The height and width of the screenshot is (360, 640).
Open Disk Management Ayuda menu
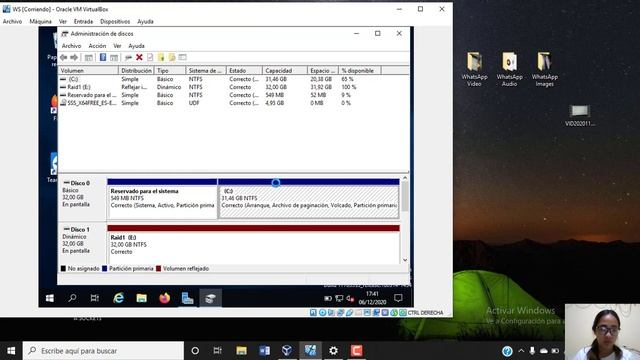(136, 46)
